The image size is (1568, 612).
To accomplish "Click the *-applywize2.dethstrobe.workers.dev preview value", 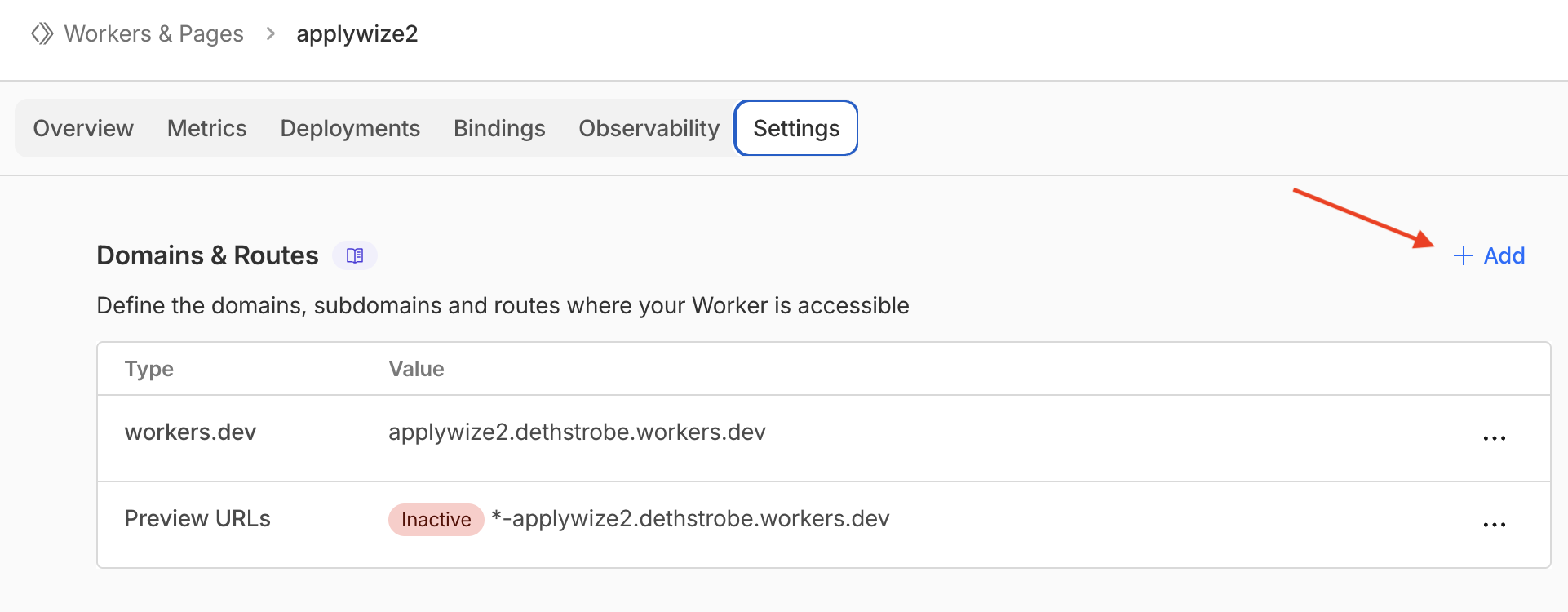I will [x=690, y=519].
